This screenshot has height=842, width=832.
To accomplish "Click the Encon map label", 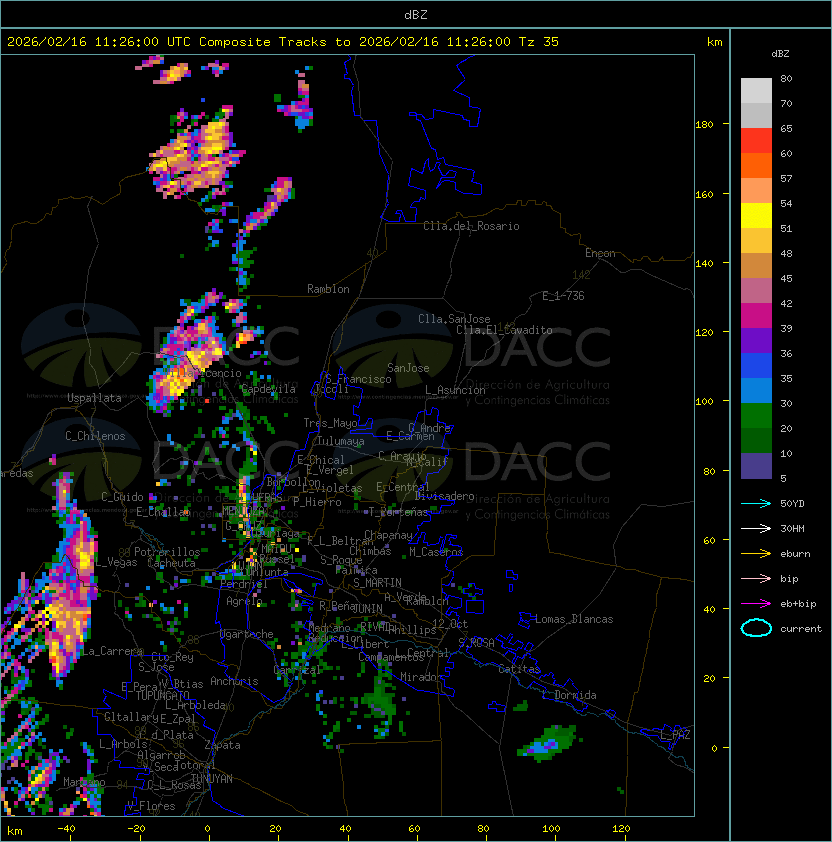I will 600,253.
